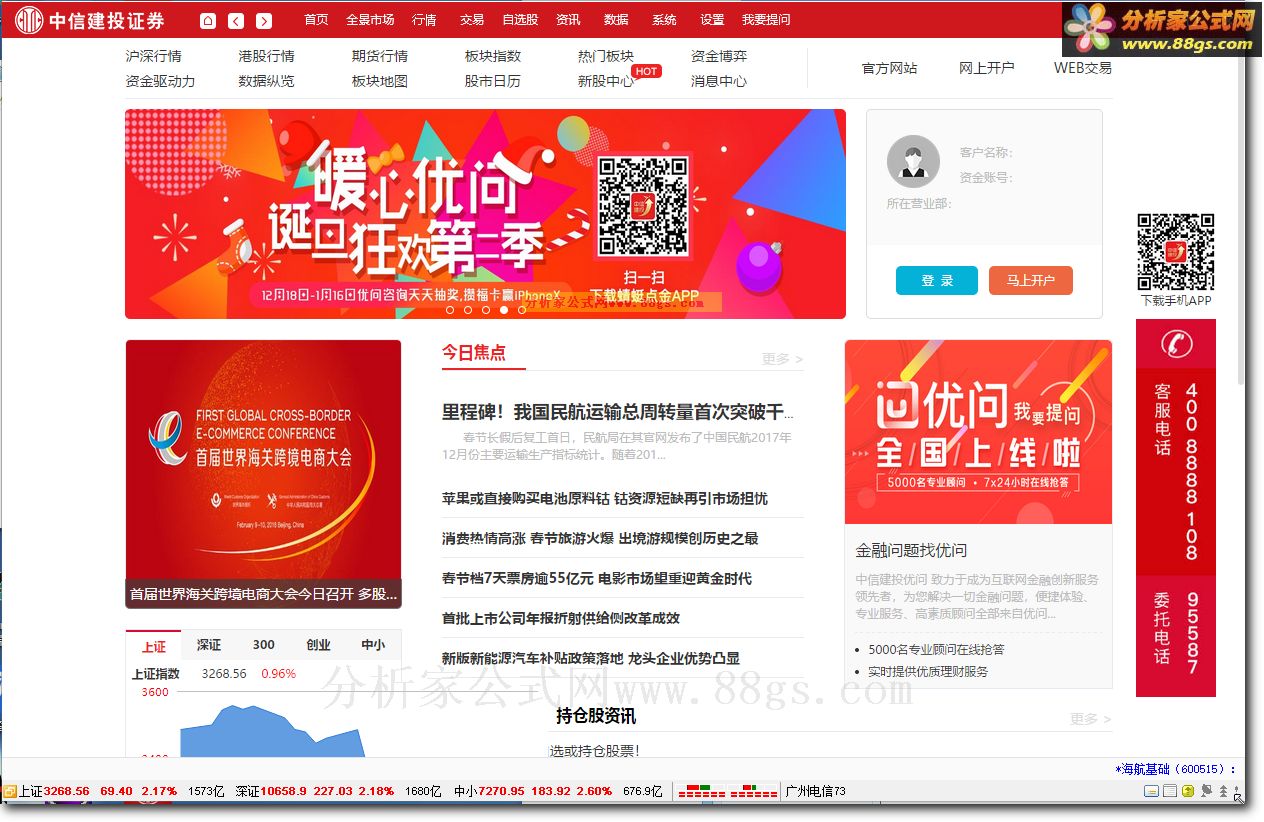The height and width of the screenshot is (822, 1264).
Task: Click the lock icon left of 上证 in status bar
Action: [10, 791]
